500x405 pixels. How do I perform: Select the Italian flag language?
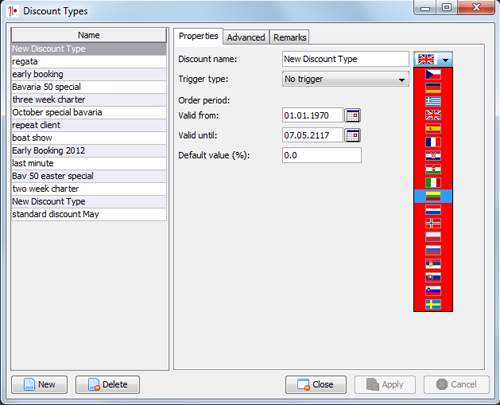pos(433,183)
